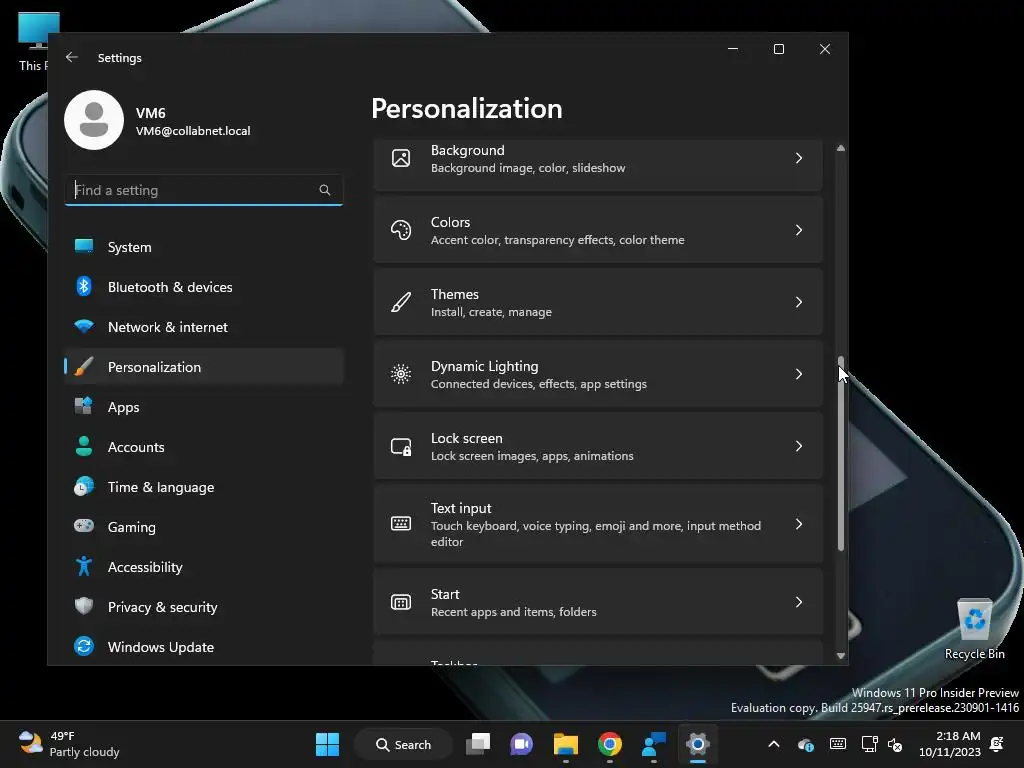Expand Start row using its chevron
The width and height of the screenshot is (1024, 768).
pyautogui.click(x=799, y=602)
